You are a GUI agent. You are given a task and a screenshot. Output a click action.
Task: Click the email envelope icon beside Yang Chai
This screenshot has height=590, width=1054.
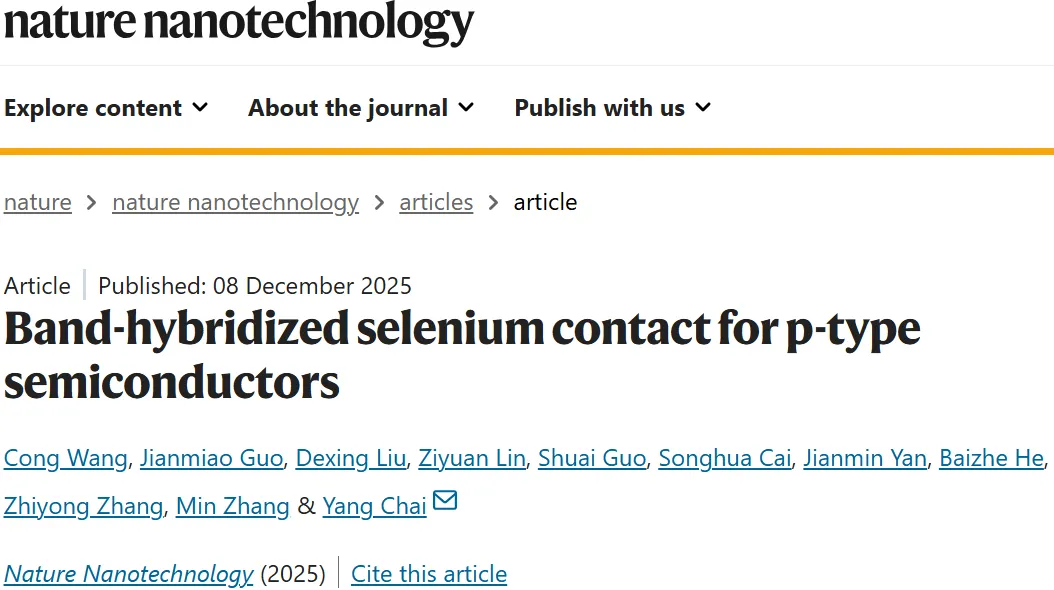coord(445,500)
